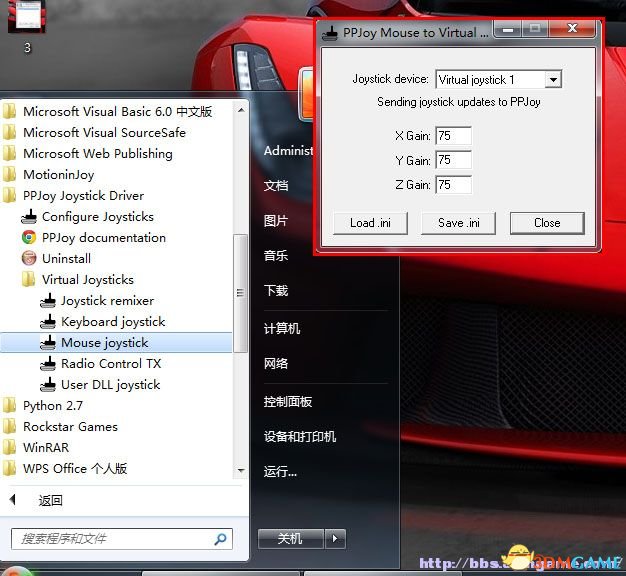Click search programs and files box

pyautogui.click(x=122, y=539)
